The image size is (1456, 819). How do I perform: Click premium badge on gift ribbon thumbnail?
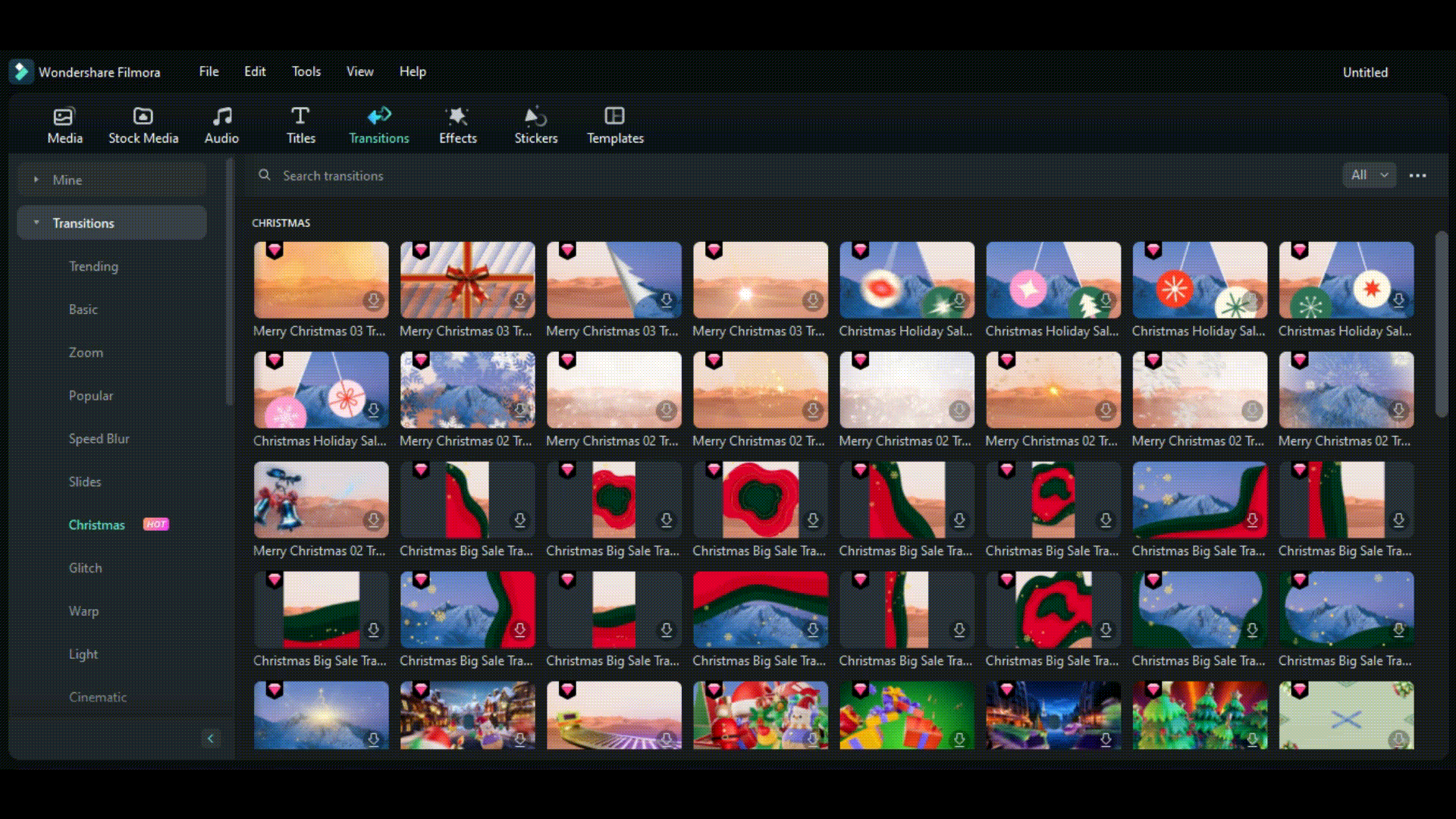click(421, 250)
